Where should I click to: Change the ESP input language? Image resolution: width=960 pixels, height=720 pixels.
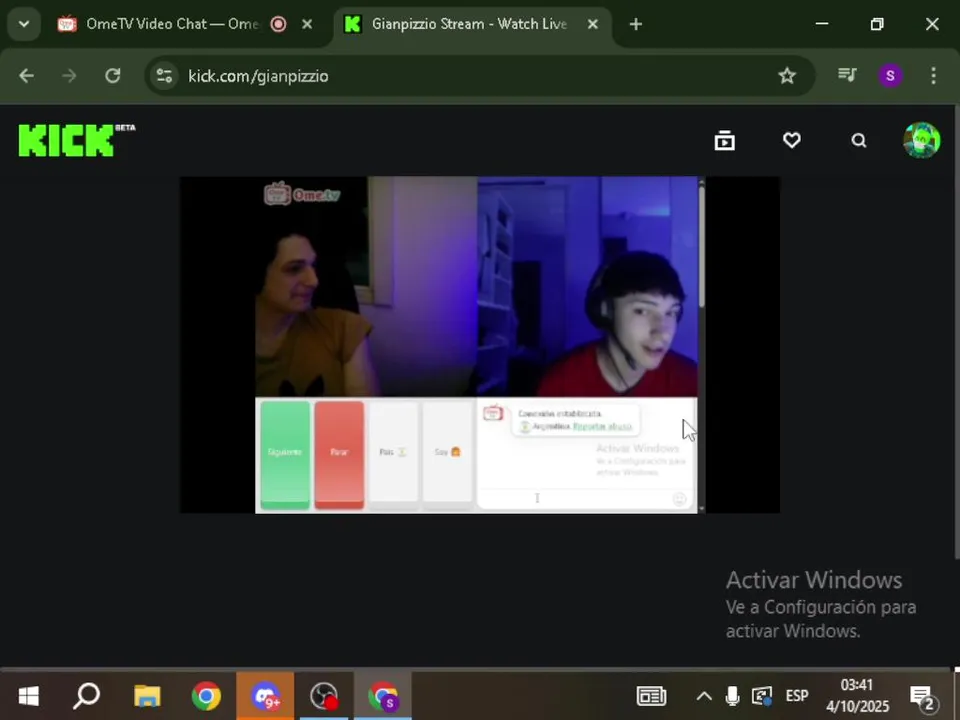click(797, 696)
